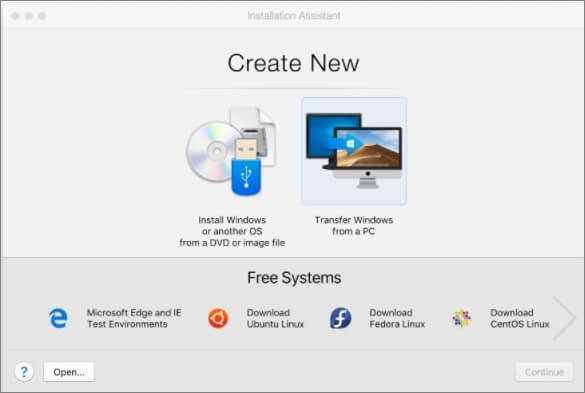
Task: Choose Download Fedora Linux label
Action: 397,318
